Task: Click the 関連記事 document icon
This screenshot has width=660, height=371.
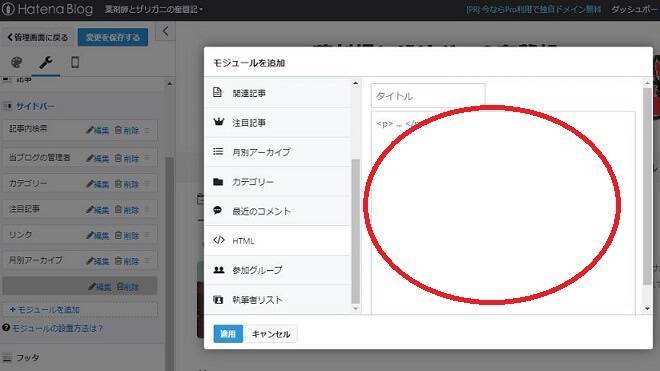Action: (x=218, y=92)
